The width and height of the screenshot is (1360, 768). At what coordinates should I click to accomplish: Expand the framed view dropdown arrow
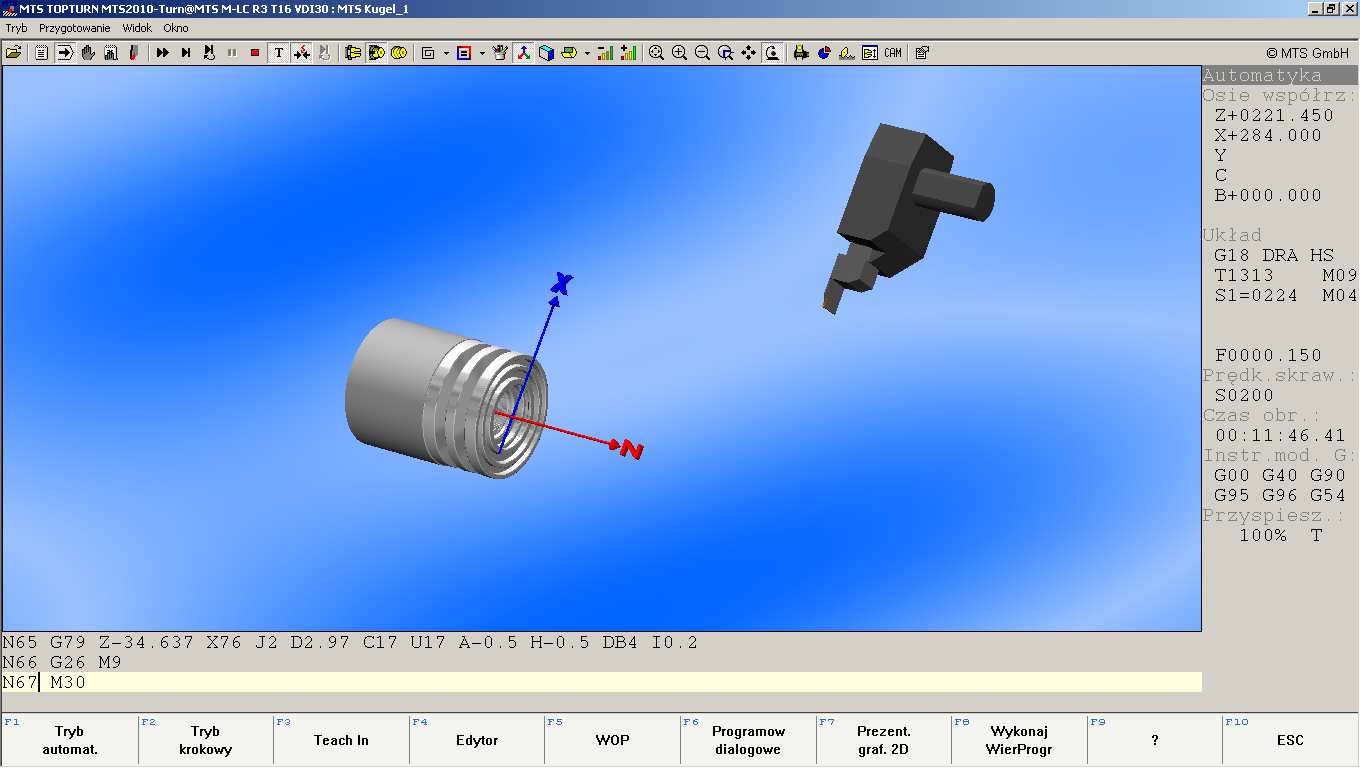click(x=482, y=53)
